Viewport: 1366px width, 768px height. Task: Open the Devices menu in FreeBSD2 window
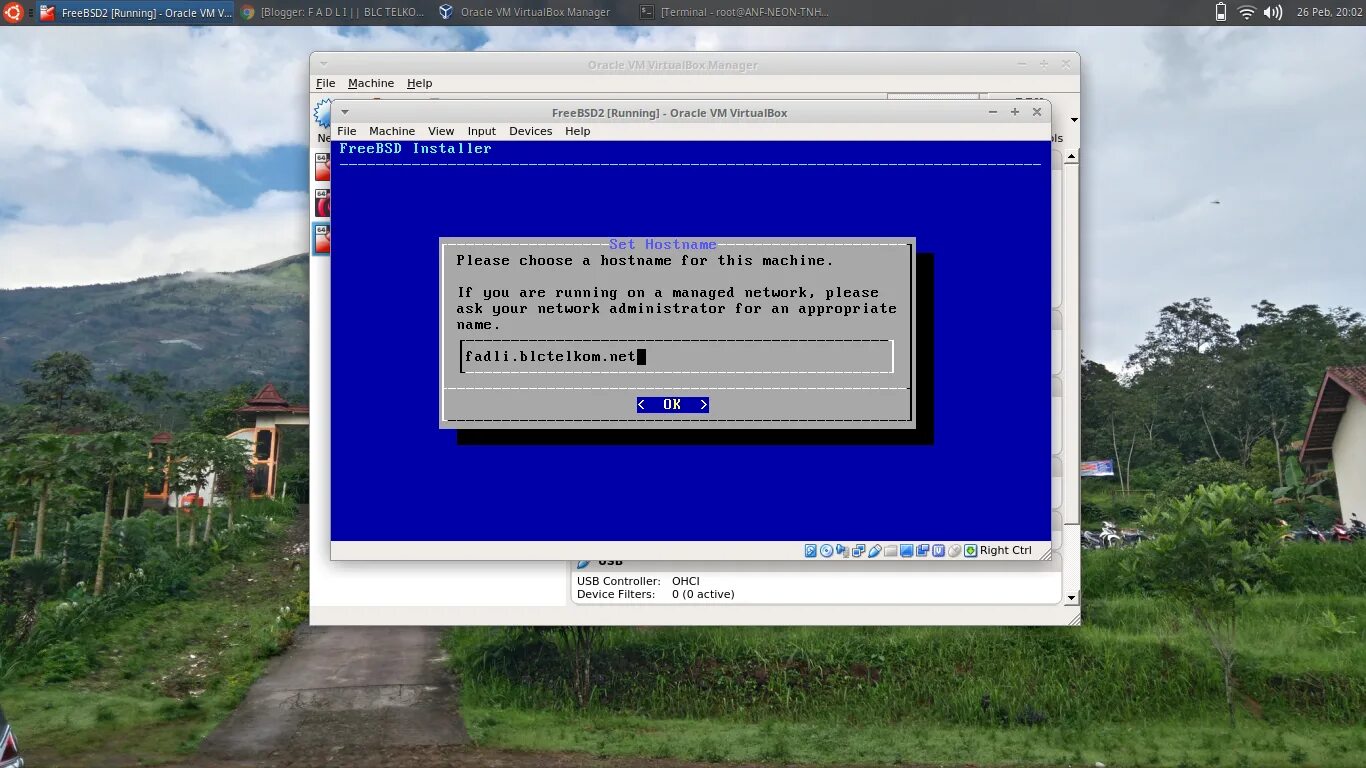(530, 131)
